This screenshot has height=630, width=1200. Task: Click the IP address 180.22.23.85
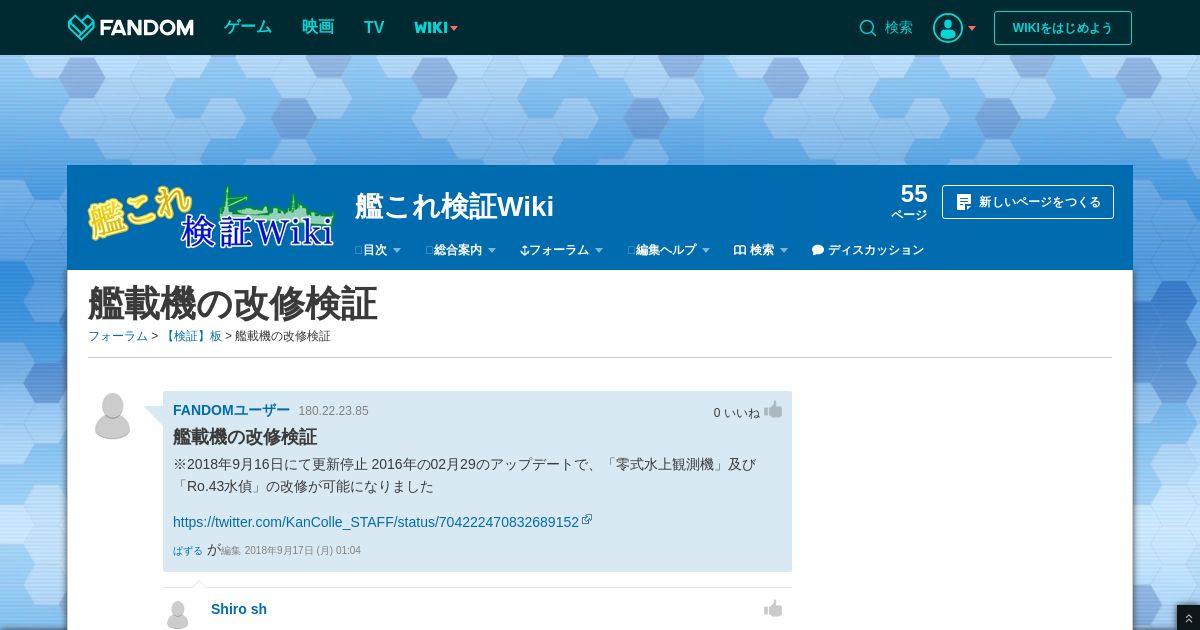click(x=333, y=411)
